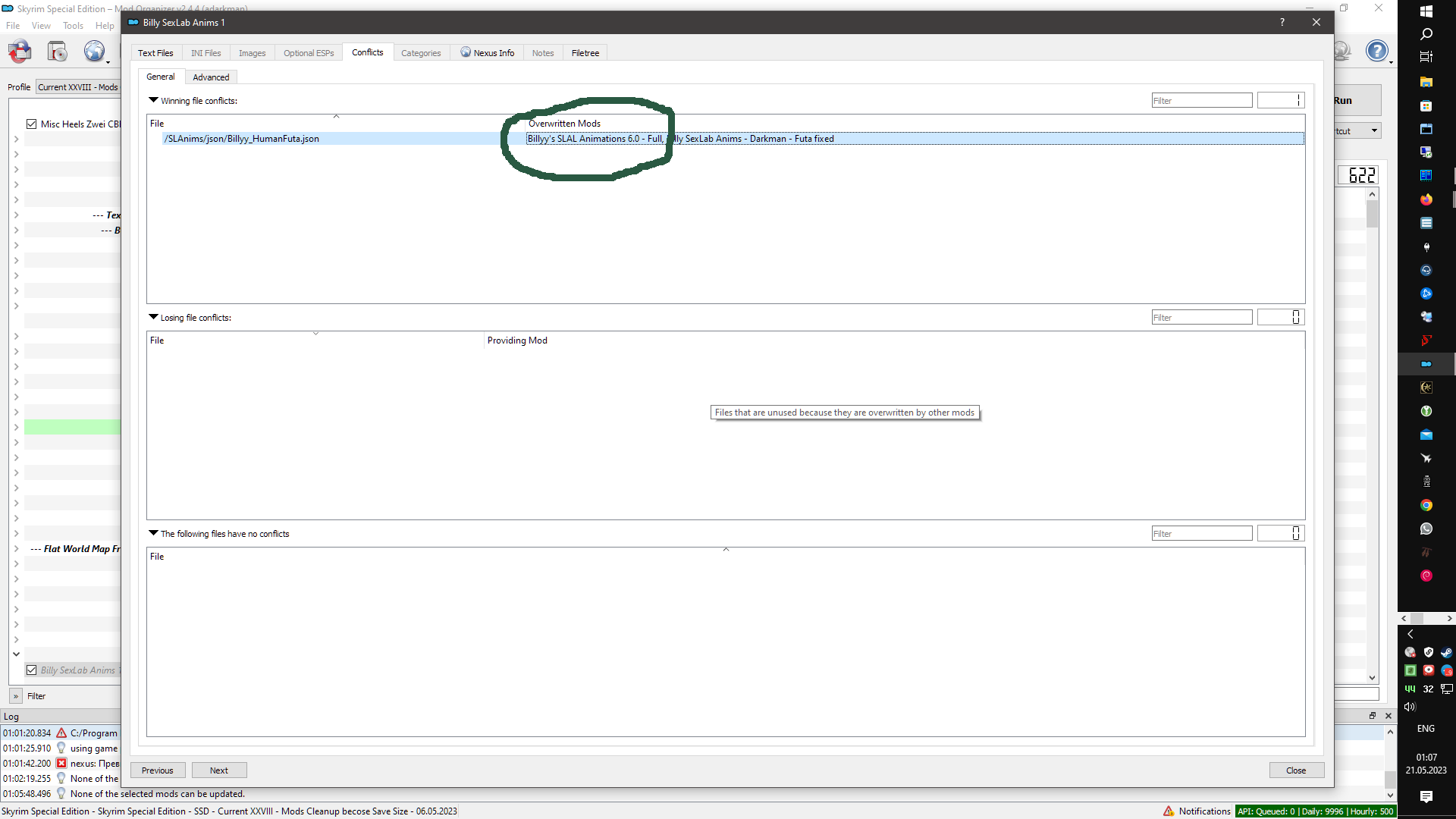This screenshot has height=819, width=1456.
Task: Launch Google Chrome from the taskbar
Action: coord(1426,505)
